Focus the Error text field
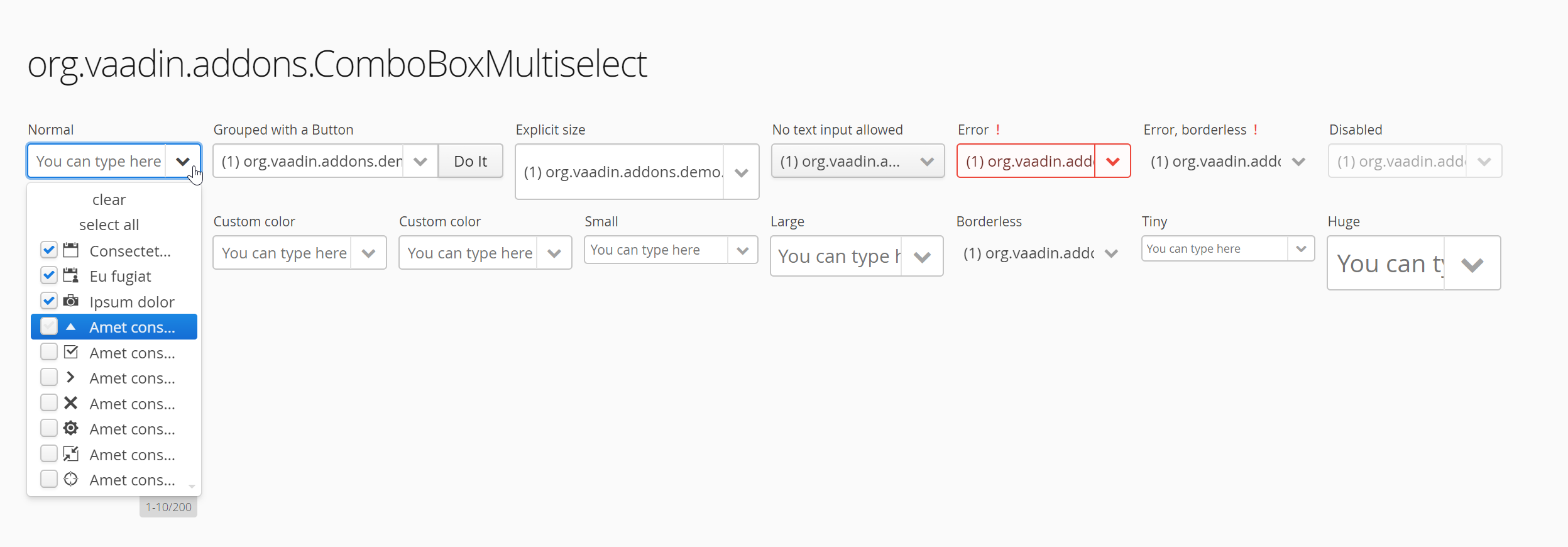The image size is (1568, 547). [x=1027, y=162]
